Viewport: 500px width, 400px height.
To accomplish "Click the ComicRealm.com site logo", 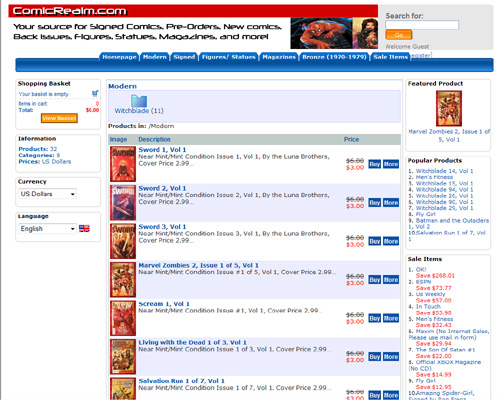I will (70, 11).
